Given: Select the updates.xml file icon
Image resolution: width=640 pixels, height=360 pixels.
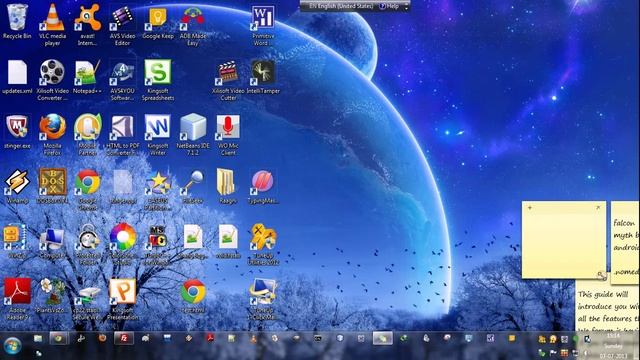Looking at the screenshot, I should click(x=17, y=73).
